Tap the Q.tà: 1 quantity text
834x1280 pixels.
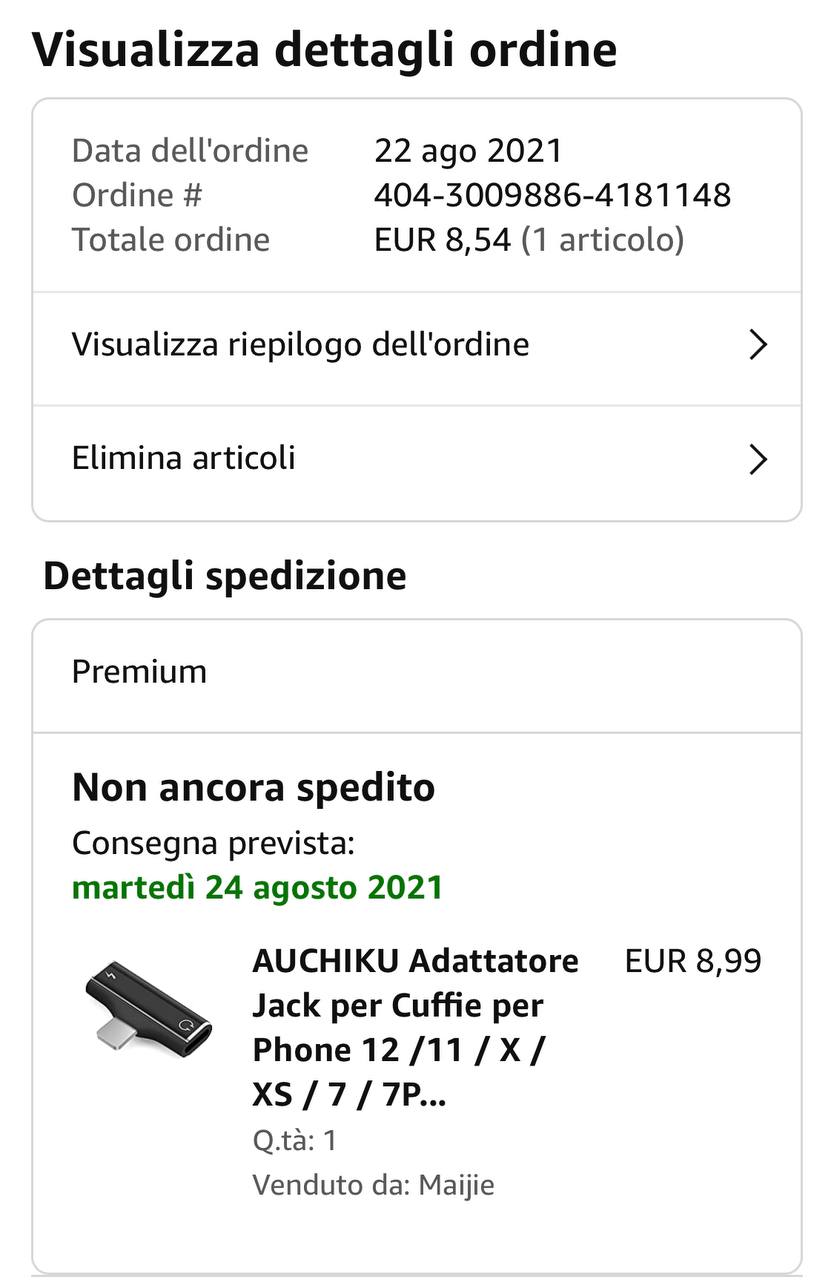[x=294, y=1141]
